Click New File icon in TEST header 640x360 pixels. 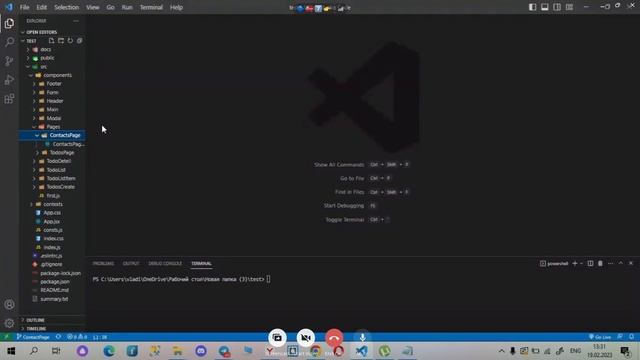click(x=51, y=41)
